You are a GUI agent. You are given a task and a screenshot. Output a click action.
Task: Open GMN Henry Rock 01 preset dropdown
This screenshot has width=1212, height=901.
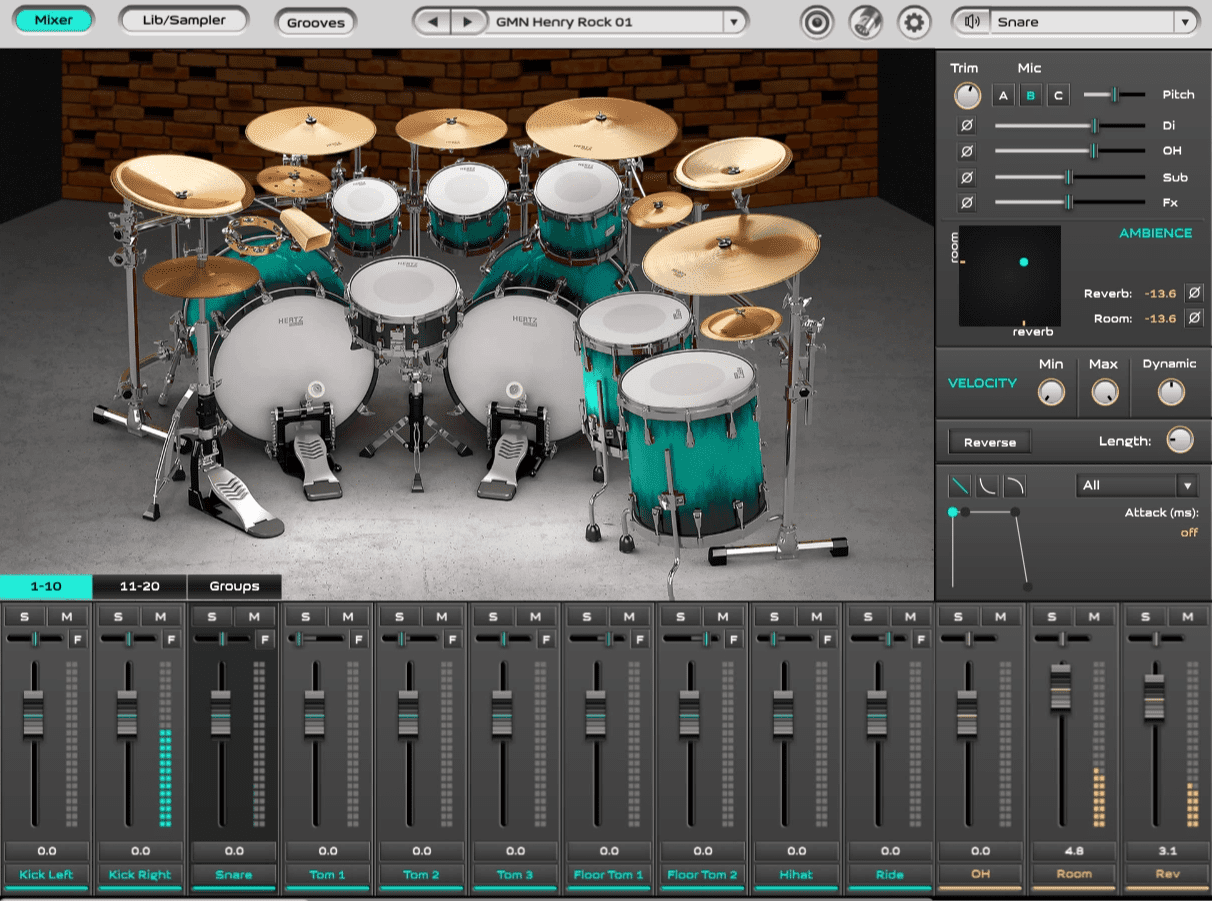point(735,21)
